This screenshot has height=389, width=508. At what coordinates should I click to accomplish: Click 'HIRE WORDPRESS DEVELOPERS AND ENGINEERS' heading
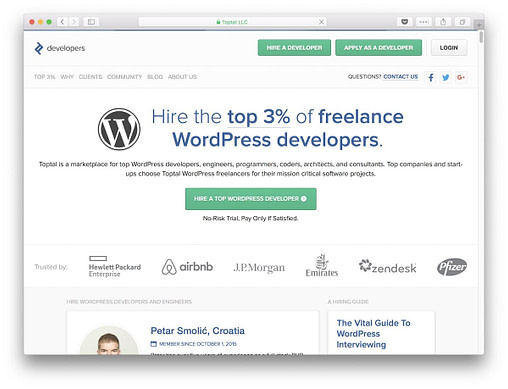pos(129,302)
